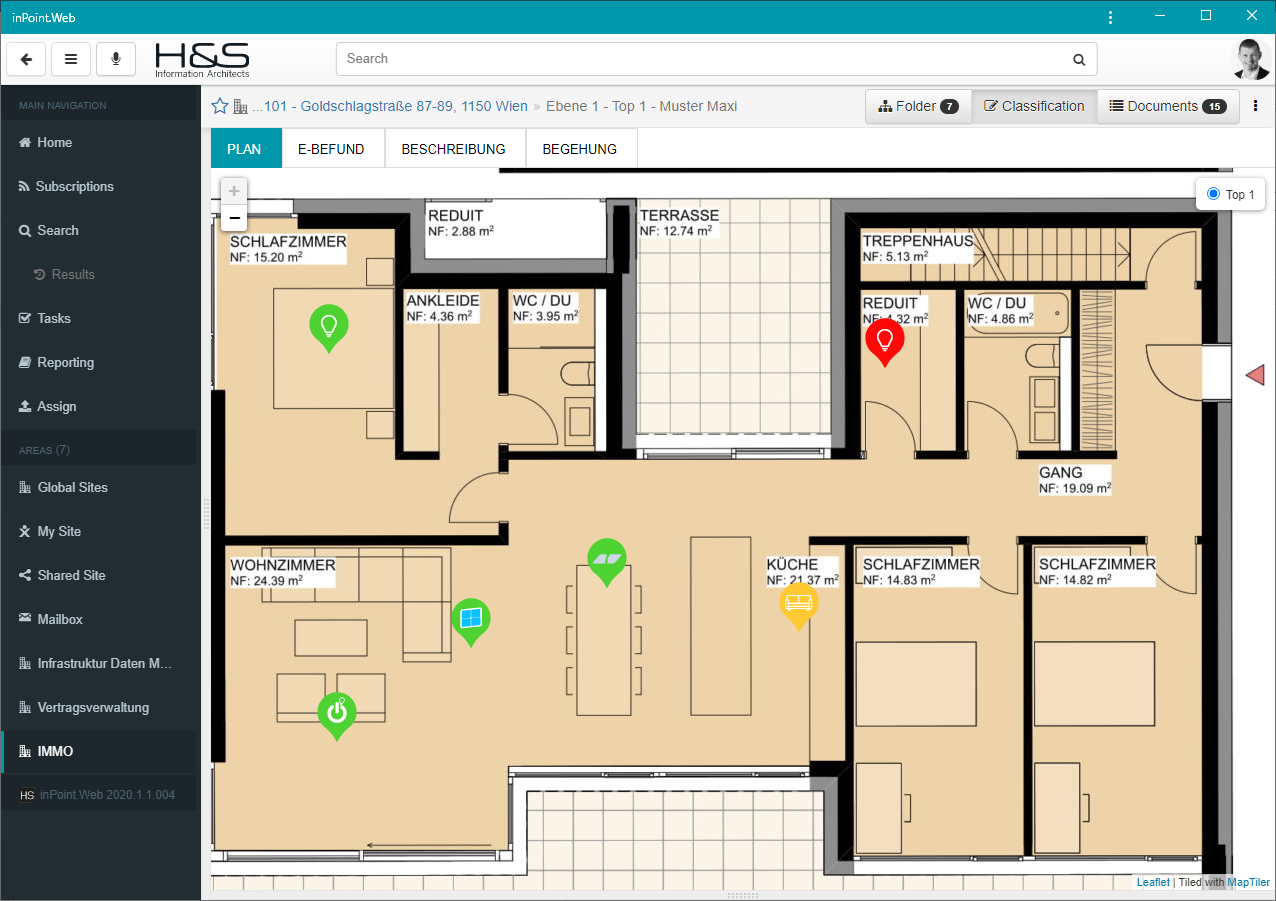Image resolution: width=1276 pixels, height=901 pixels.
Task: Open the user profile avatar menu
Action: (1250, 59)
